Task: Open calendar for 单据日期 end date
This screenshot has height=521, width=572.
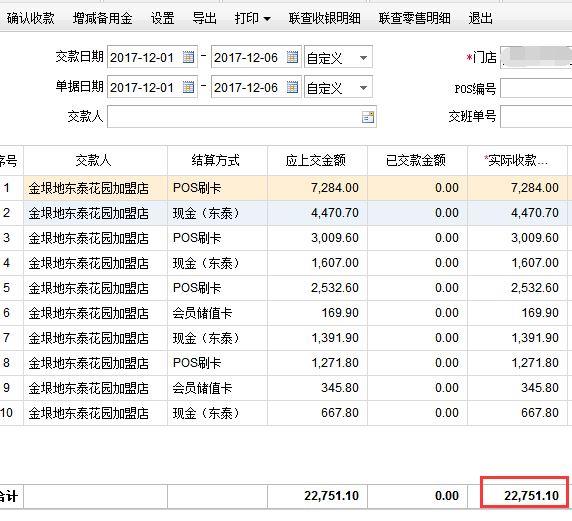Action: [292, 87]
